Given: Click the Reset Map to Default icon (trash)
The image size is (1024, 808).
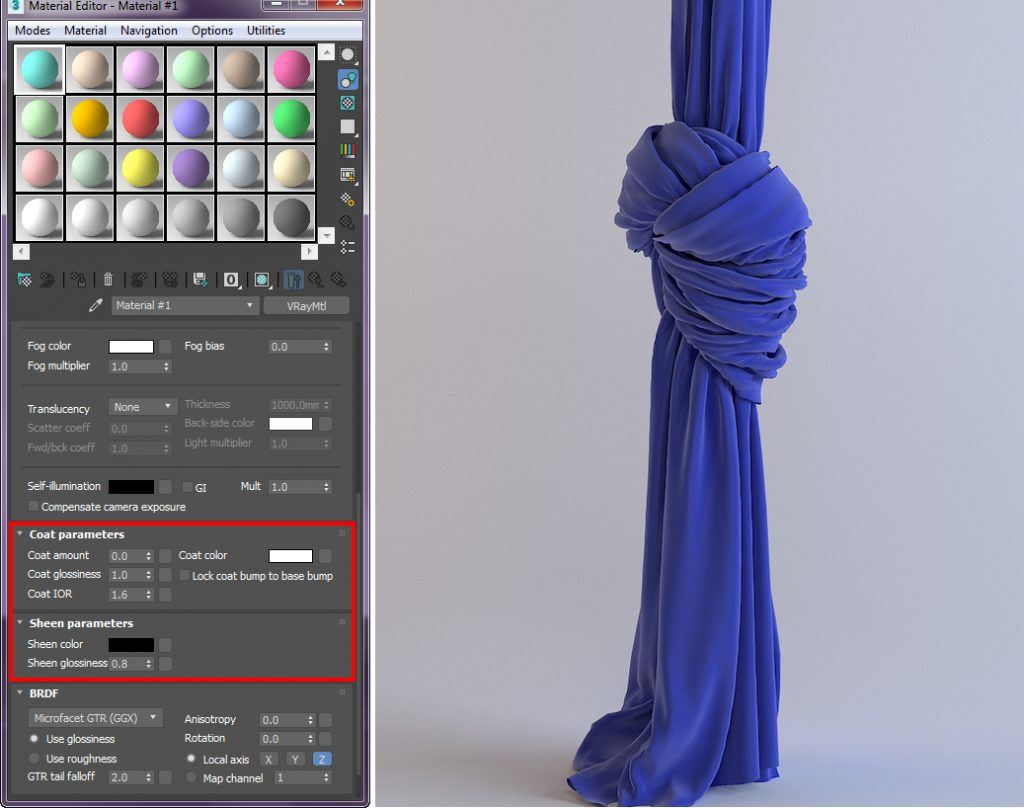Looking at the screenshot, I should tap(108, 280).
